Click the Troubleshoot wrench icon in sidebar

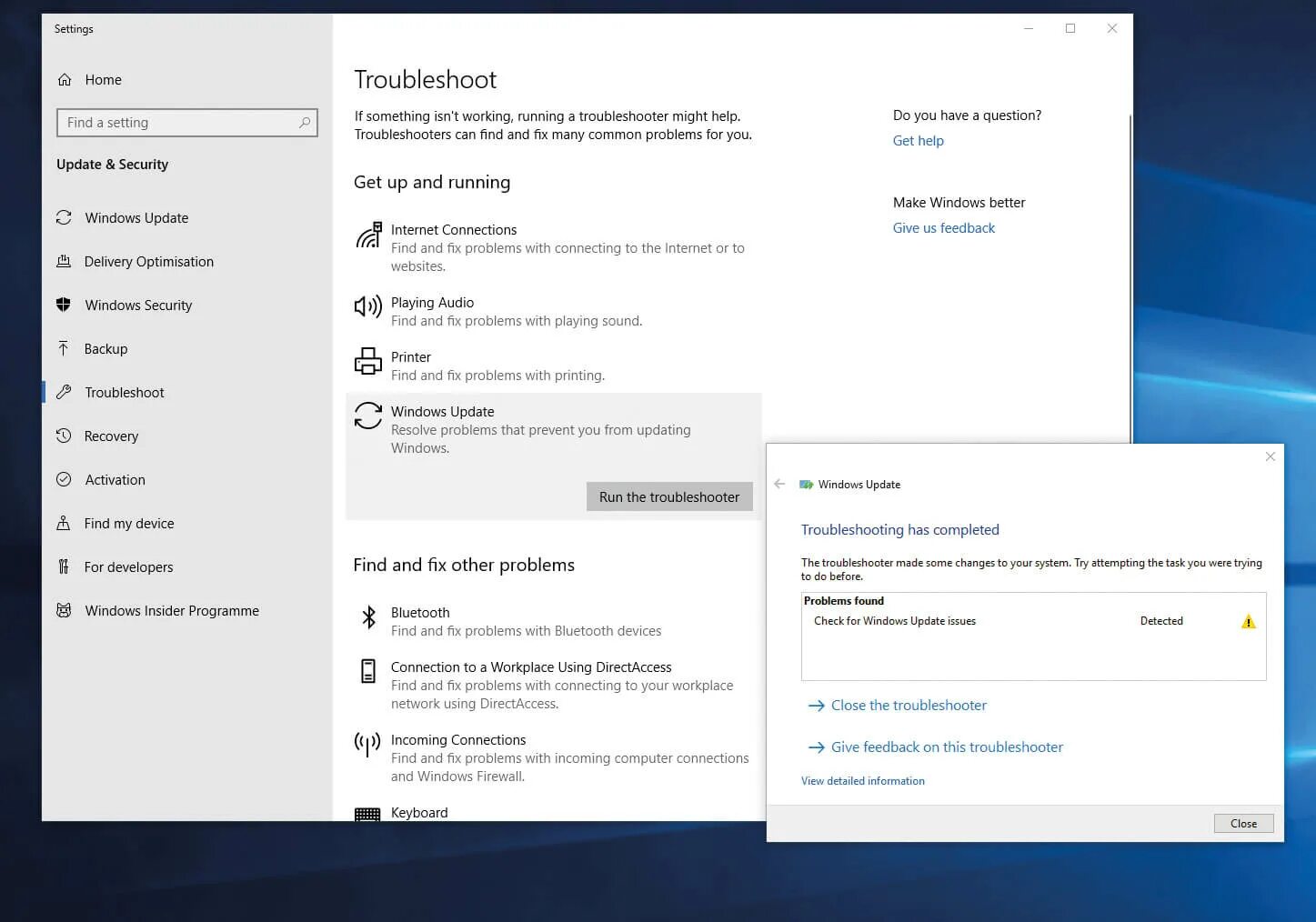pyautogui.click(x=64, y=393)
